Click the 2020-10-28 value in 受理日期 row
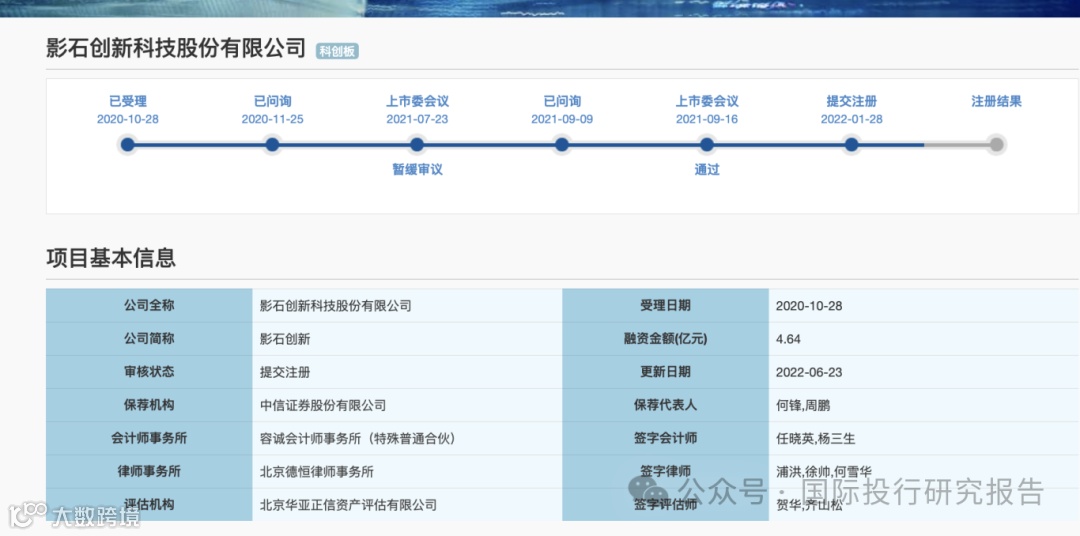This screenshot has height=536, width=1080. [x=809, y=305]
